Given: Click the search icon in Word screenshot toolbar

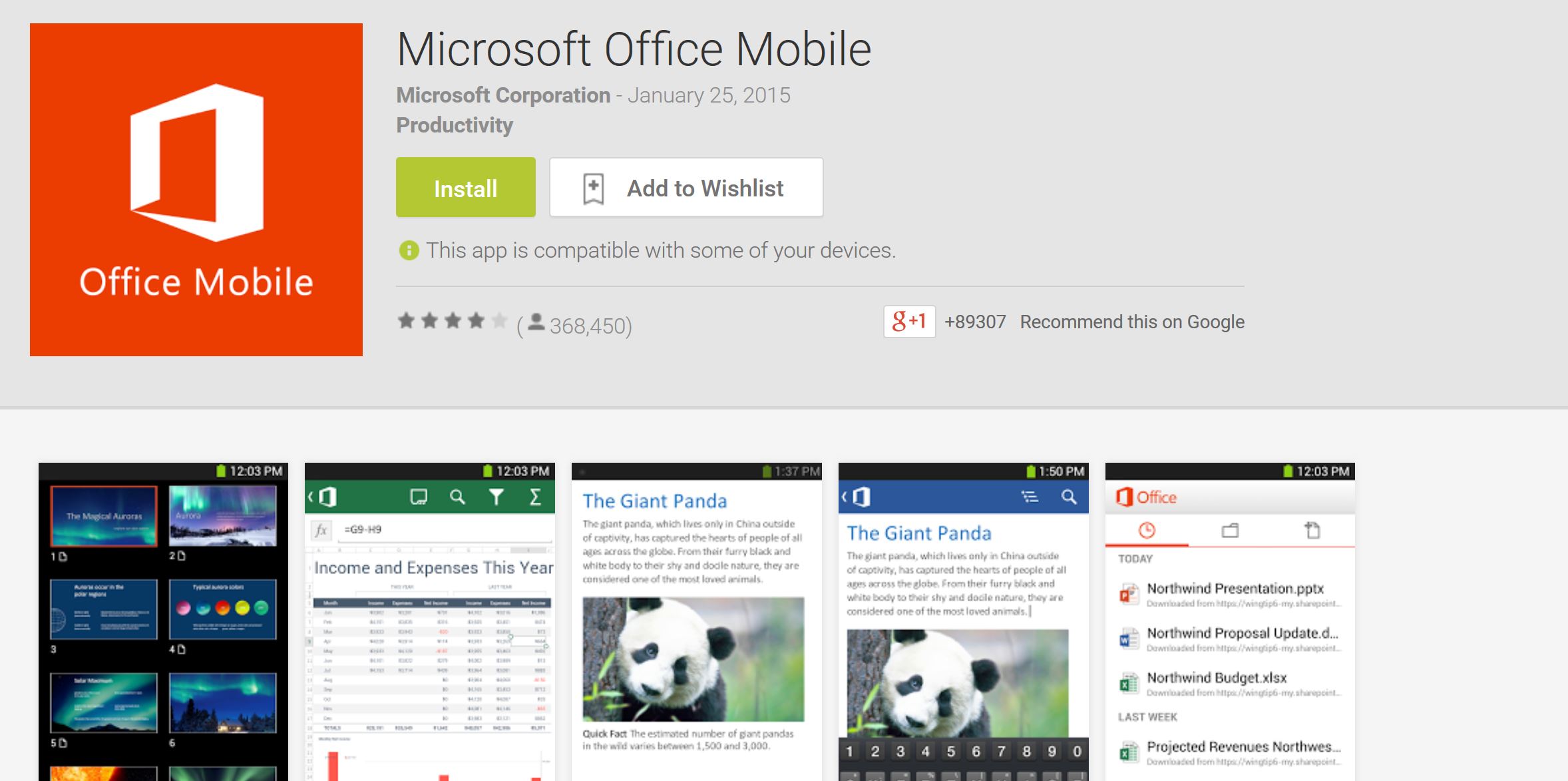Looking at the screenshot, I should [x=1069, y=497].
